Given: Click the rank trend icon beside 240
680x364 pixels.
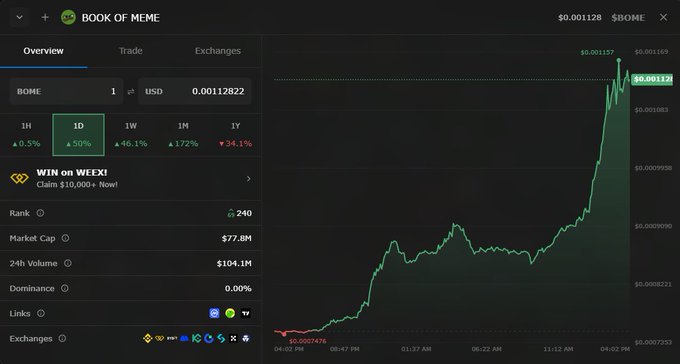Looking at the screenshot, I should [x=231, y=213].
